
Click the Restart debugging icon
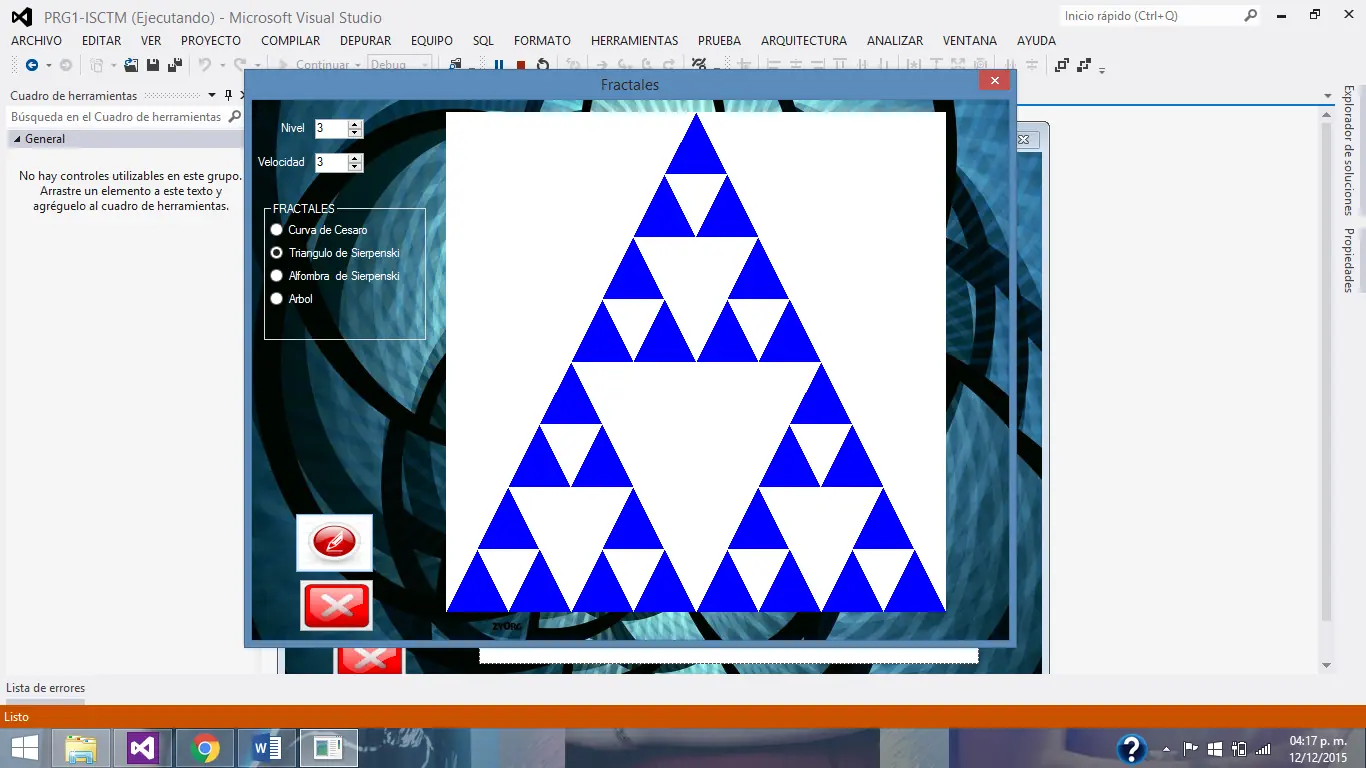pos(543,65)
